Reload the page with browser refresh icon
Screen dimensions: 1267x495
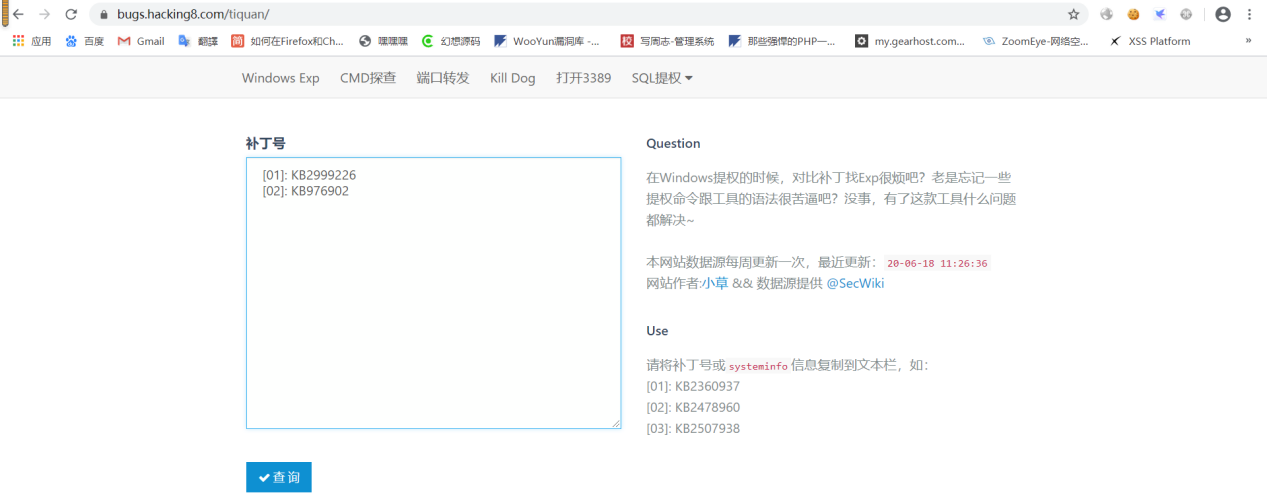(x=70, y=14)
